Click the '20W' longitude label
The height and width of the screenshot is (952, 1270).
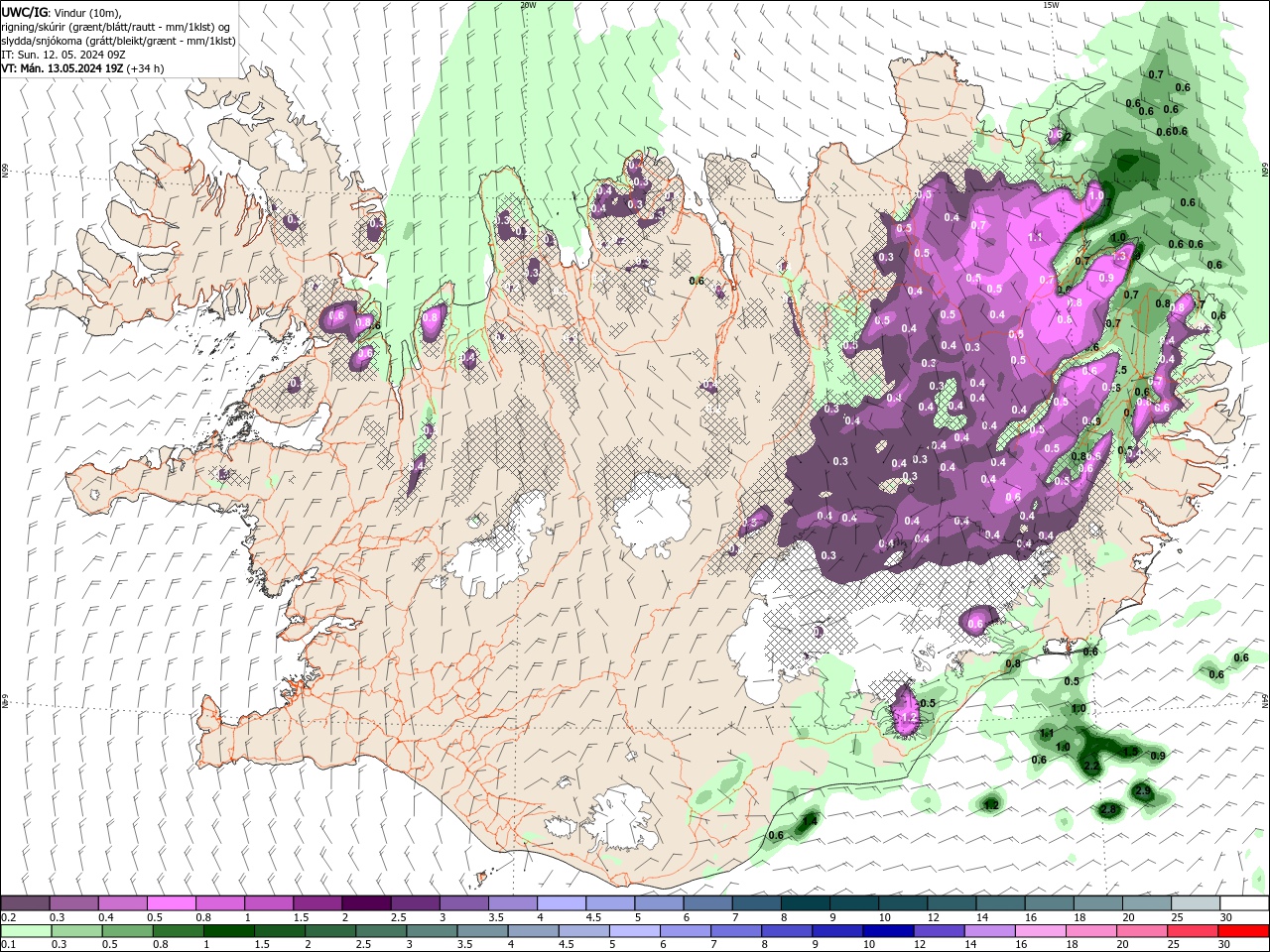(x=527, y=4)
